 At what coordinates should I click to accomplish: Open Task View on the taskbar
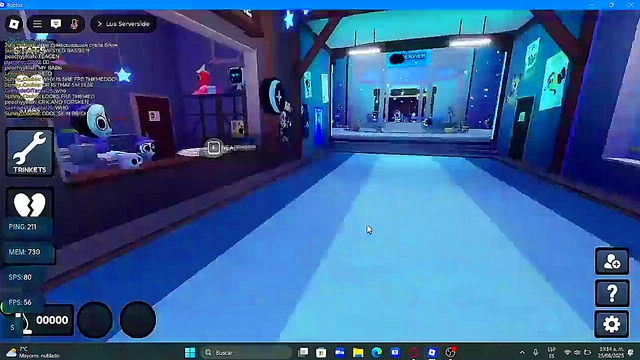click(303, 352)
